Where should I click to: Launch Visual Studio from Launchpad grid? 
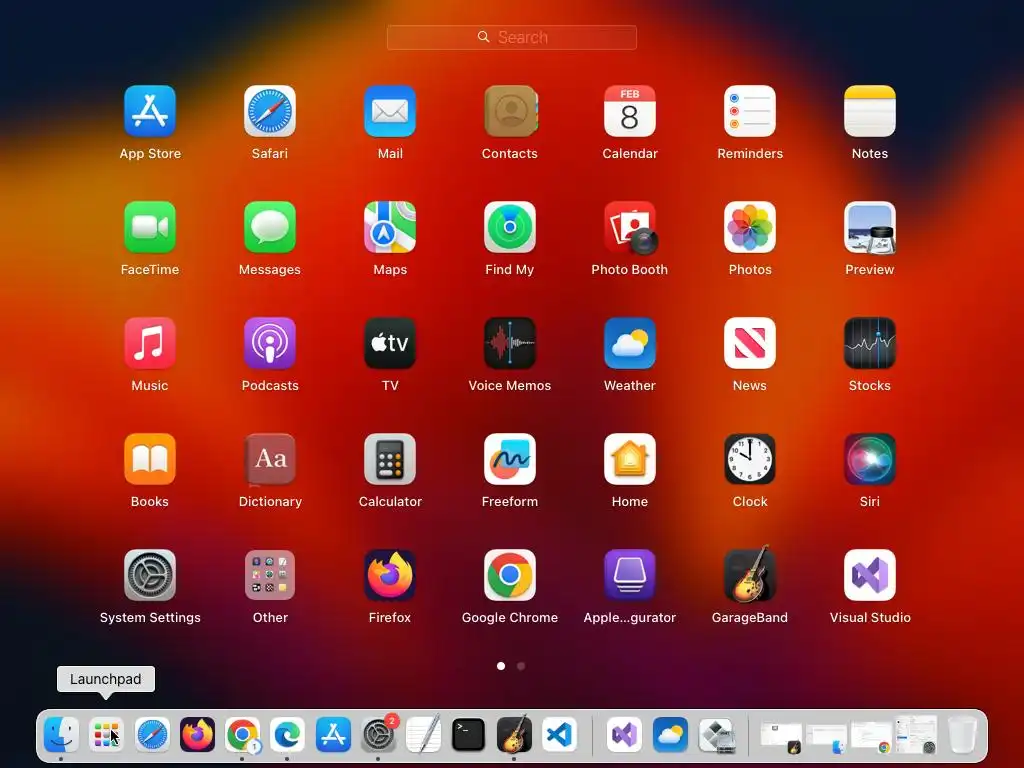pos(870,575)
